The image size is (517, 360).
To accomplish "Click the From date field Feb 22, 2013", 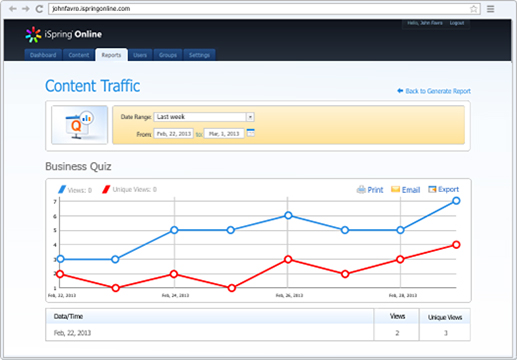I will 174,134.
